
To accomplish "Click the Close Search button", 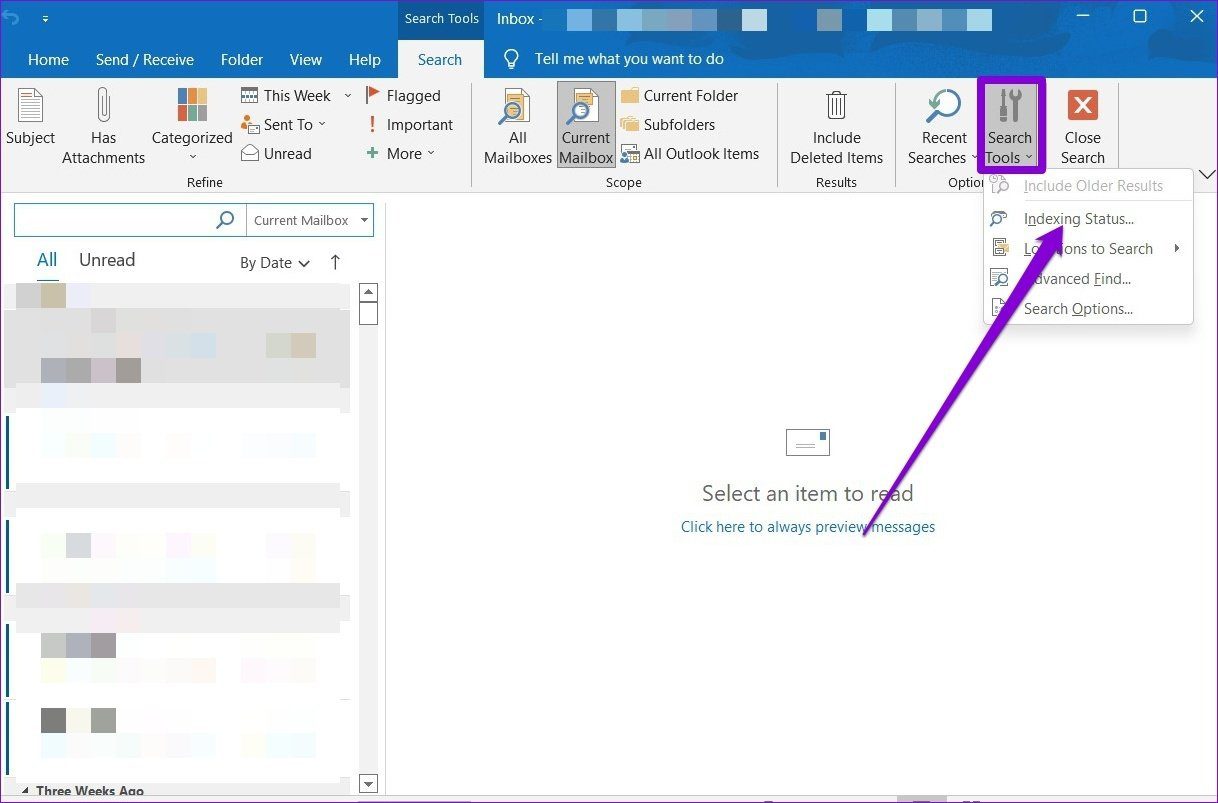I will pyautogui.click(x=1082, y=126).
